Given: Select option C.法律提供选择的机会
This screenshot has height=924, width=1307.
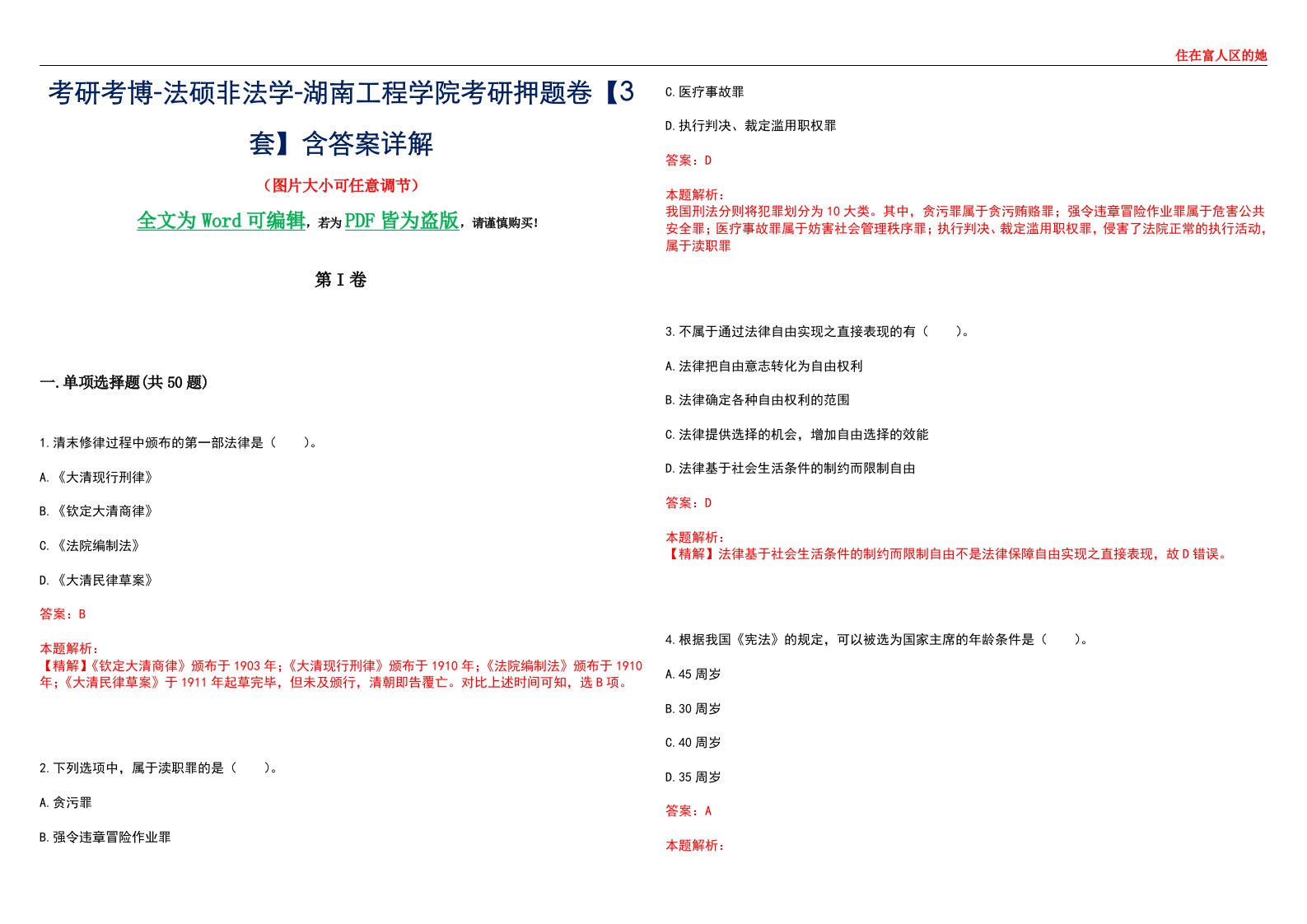Looking at the screenshot, I should click(797, 434).
